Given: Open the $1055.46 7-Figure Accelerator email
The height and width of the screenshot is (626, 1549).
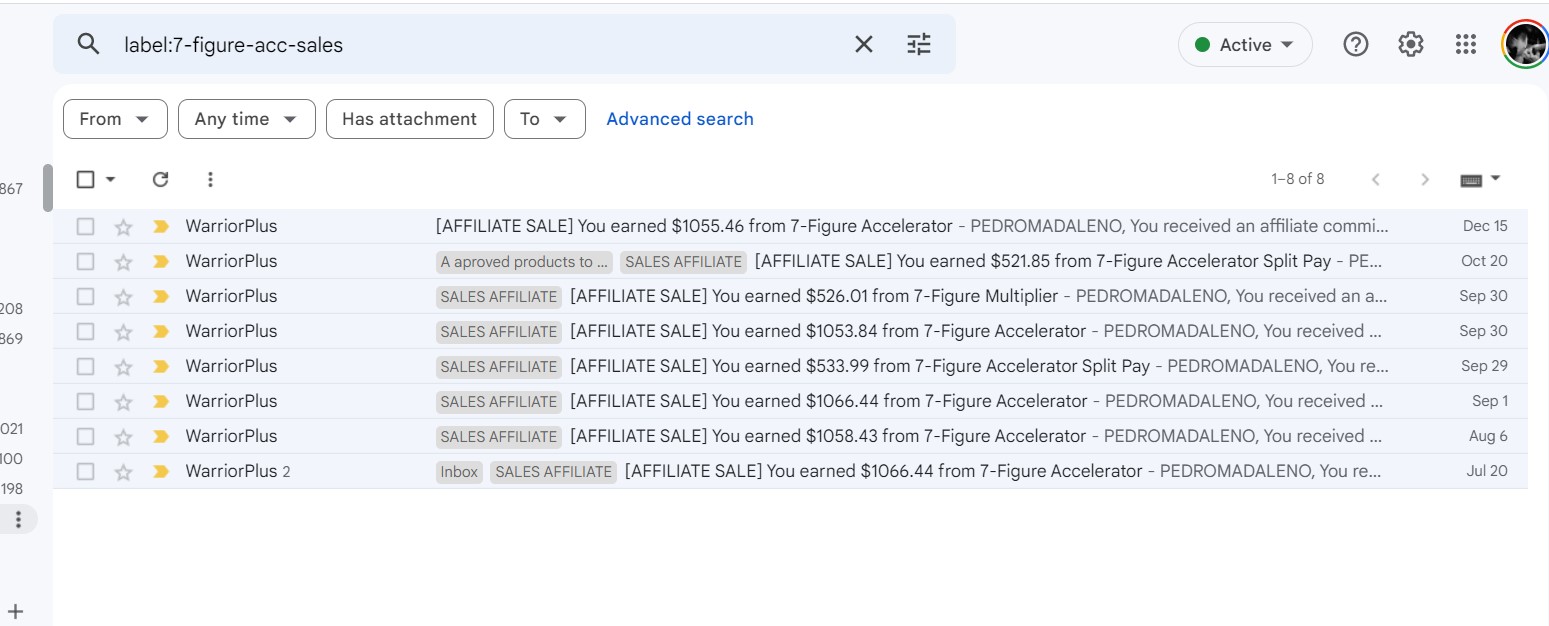Looking at the screenshot, I should click(x=790, y=226).
